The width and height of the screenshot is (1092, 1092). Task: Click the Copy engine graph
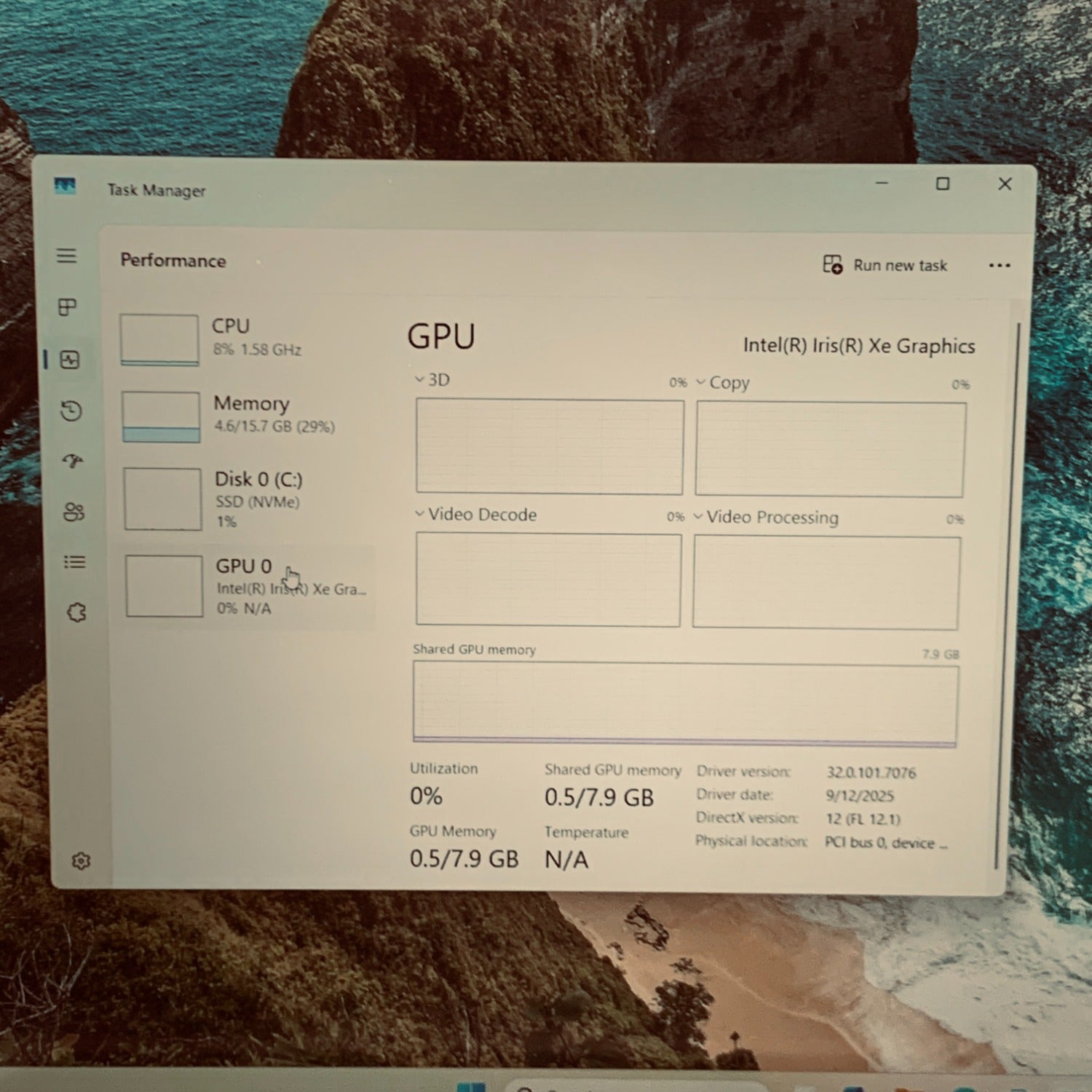click(x=831, y=450)
